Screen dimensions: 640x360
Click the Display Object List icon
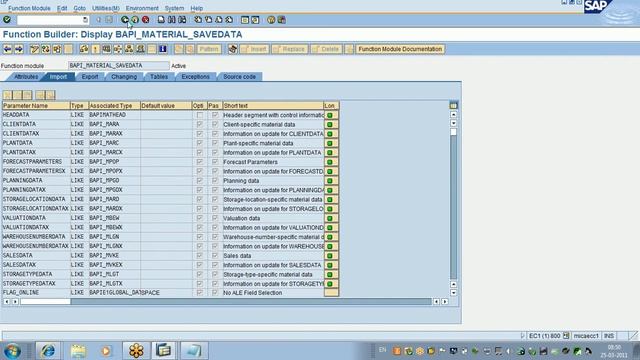click(x=129, y=49)
